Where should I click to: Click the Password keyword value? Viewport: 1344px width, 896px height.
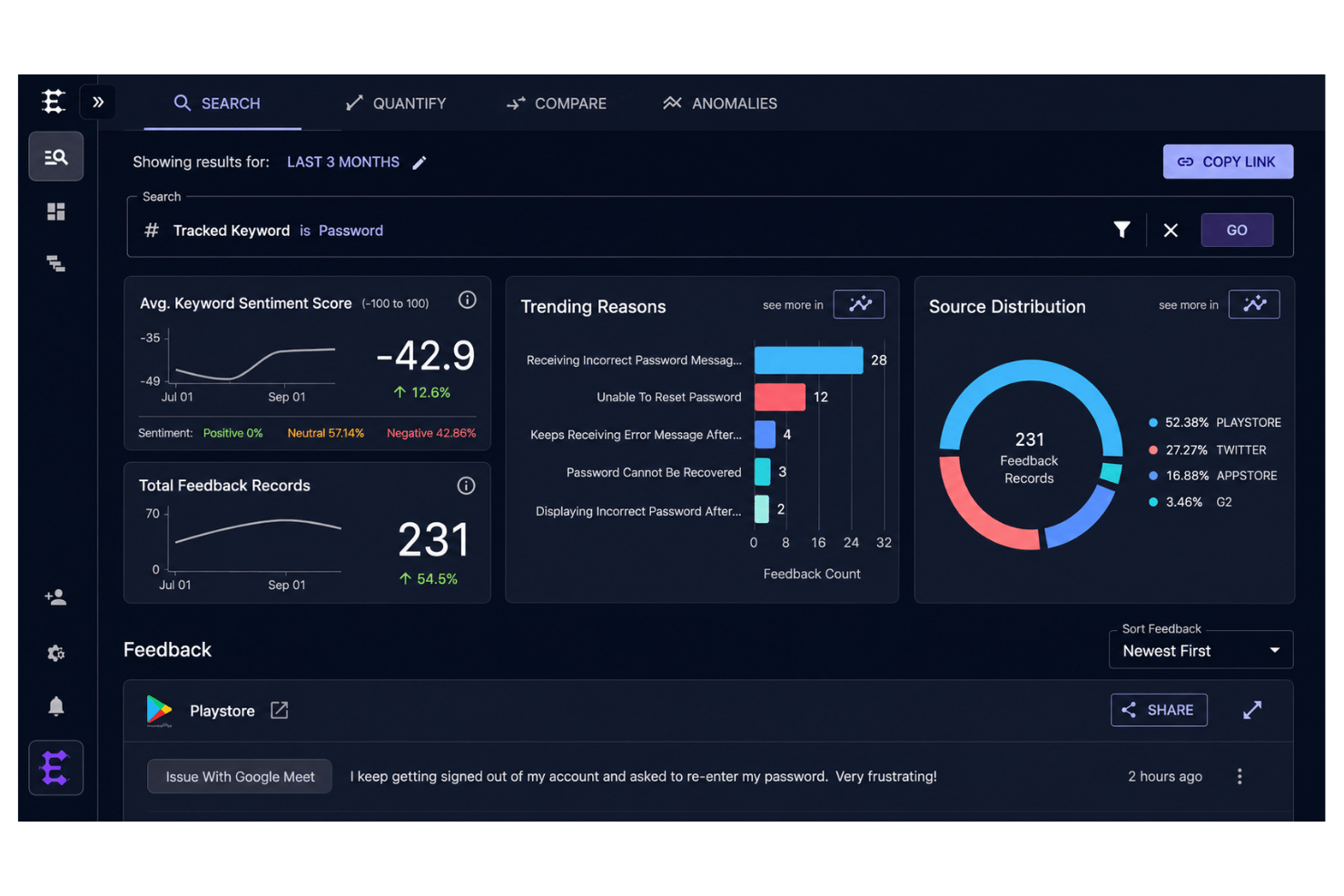tap(351, 231)
